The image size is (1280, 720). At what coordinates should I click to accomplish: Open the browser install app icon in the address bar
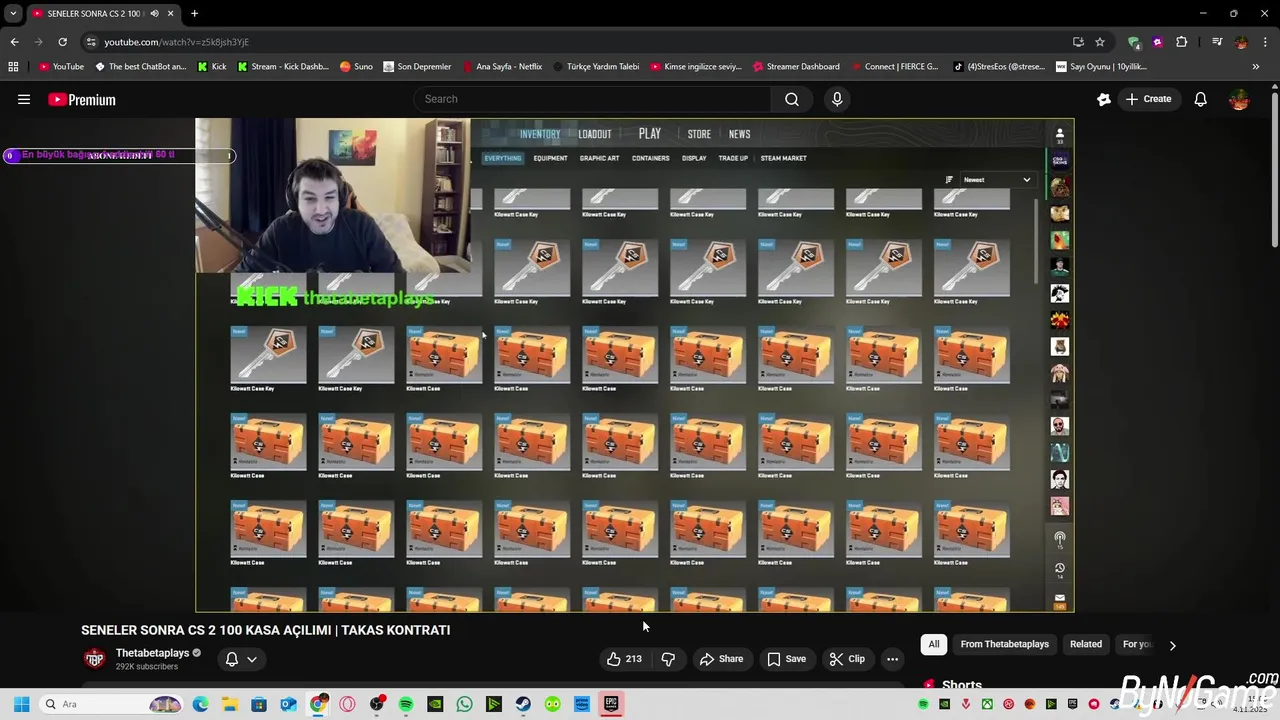1078,42
